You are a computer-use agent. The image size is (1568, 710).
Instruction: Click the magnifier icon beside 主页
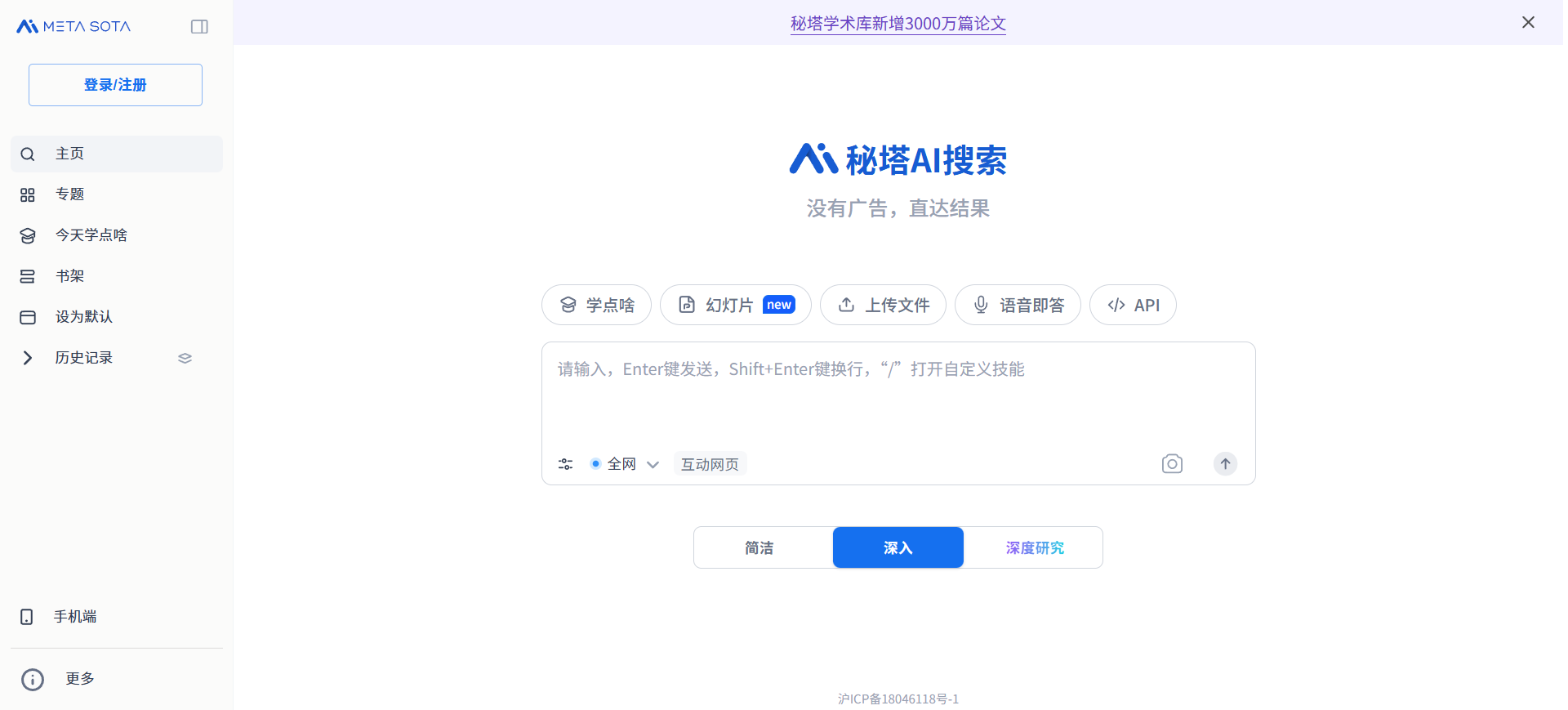click(28, 154)
